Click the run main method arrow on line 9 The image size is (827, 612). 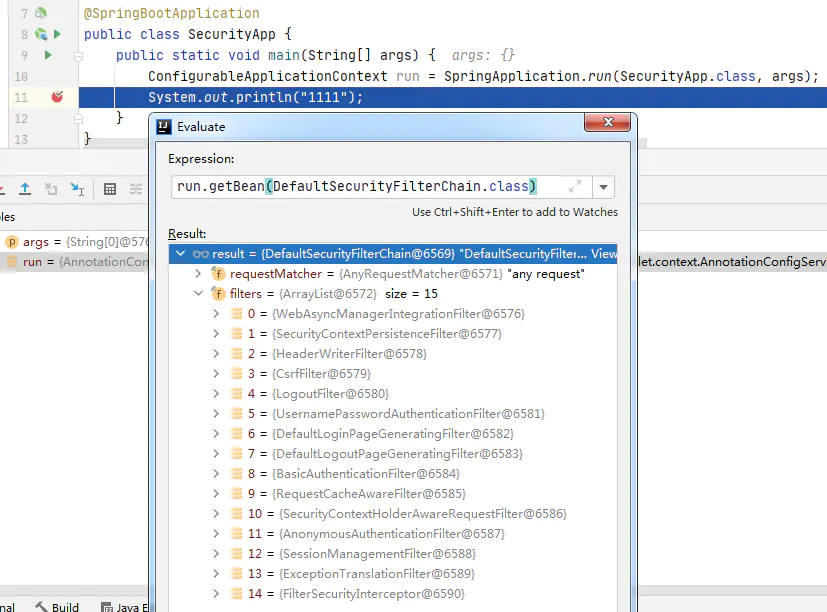(x=48, y=55)
